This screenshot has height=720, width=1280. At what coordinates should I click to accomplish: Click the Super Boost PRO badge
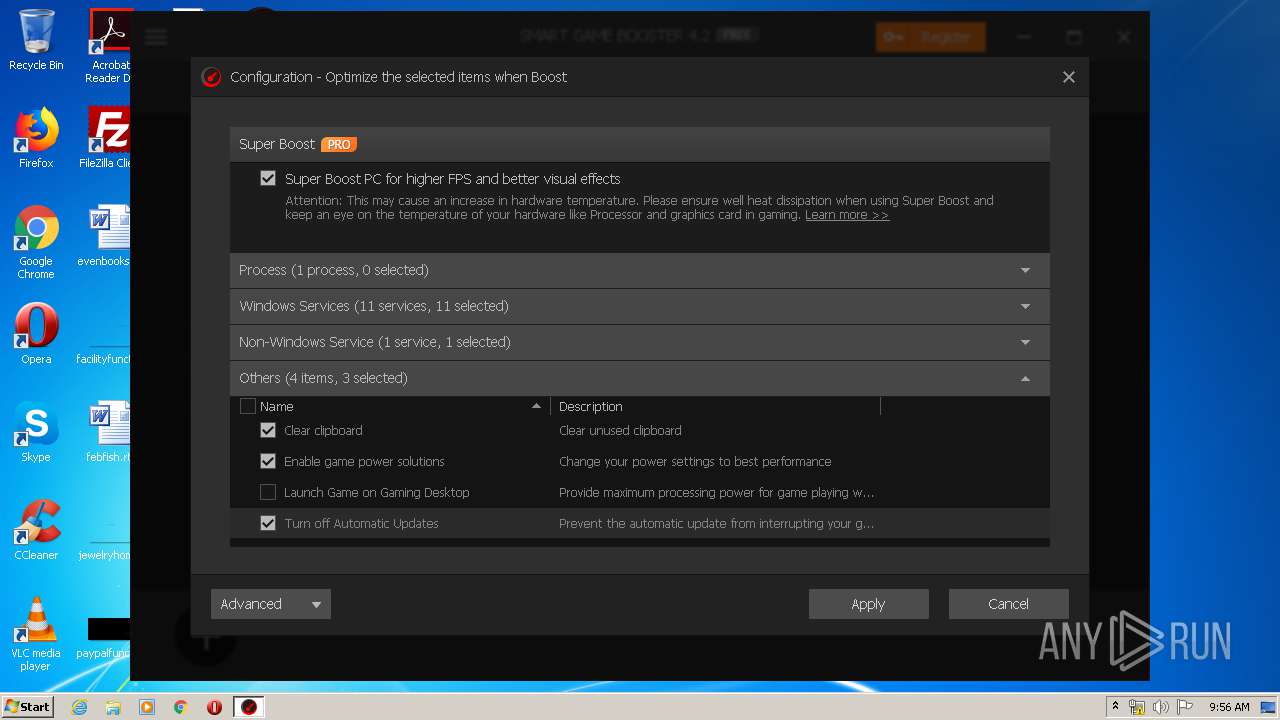[339, 144]
